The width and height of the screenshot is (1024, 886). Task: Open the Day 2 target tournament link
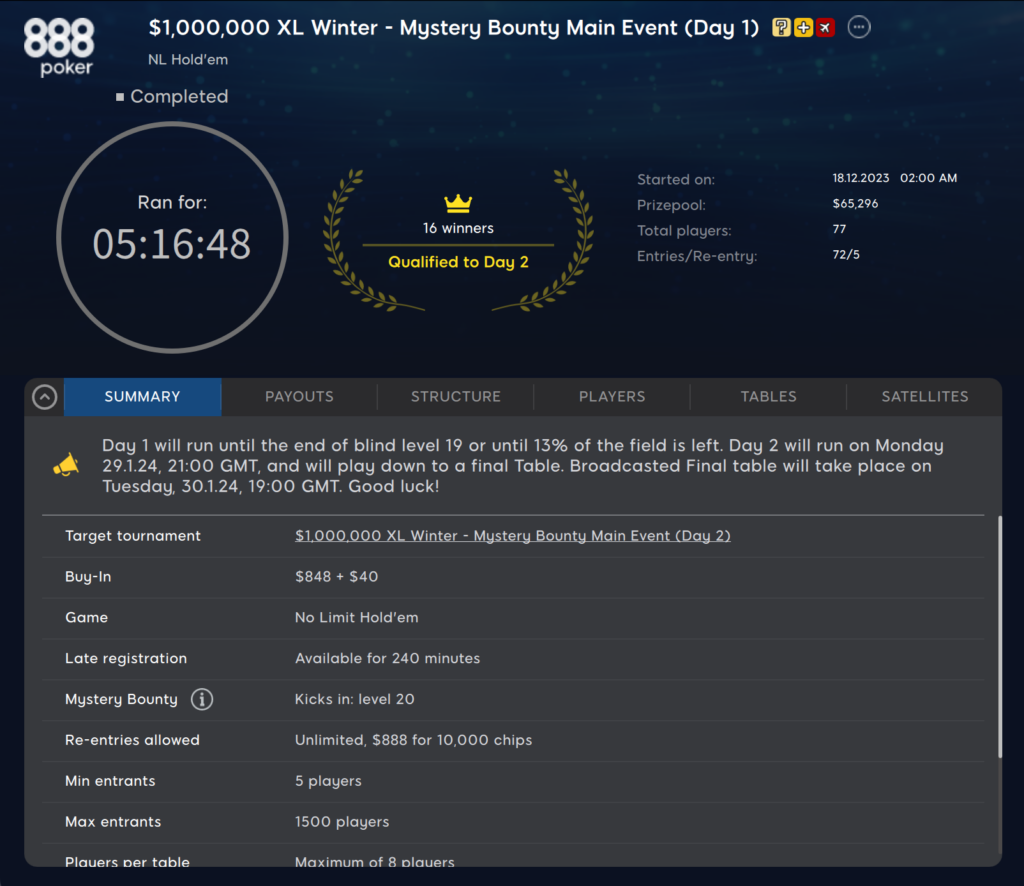(512, 536)
